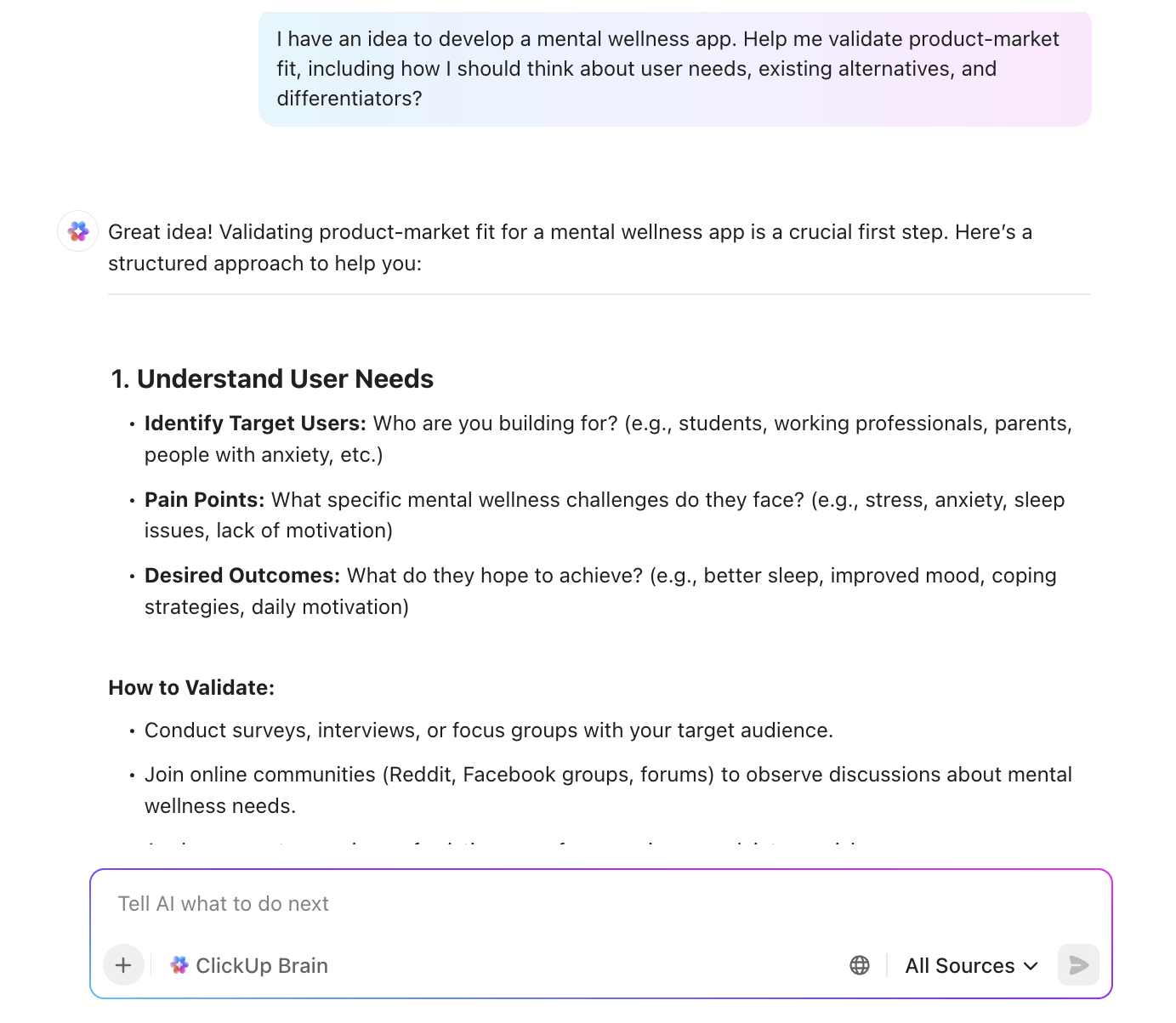Click the 'How to Validate:' subheading

pyautogui.click(x=191, y=688)
